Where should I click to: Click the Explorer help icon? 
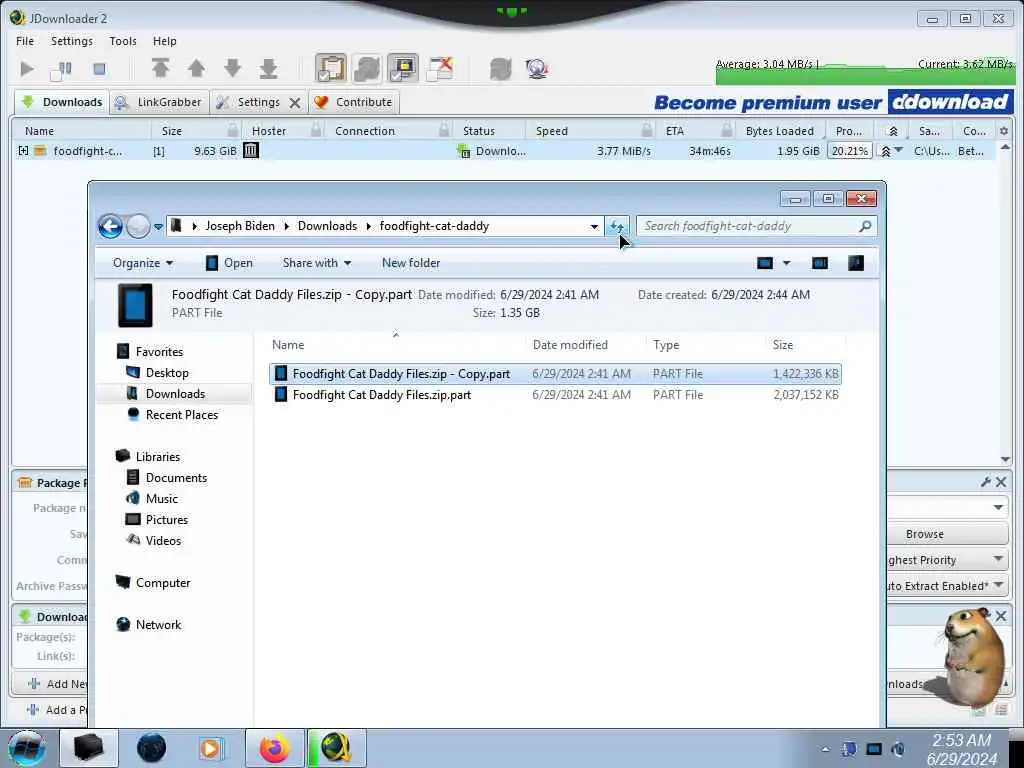pyautogui.click(x=856, y=263)
